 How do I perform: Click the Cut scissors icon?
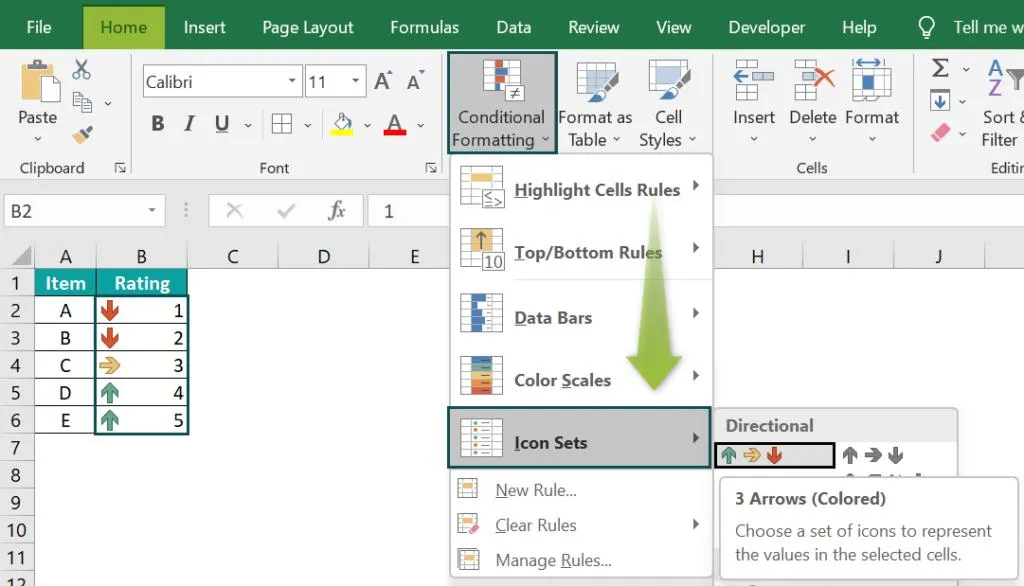[82, 69]
